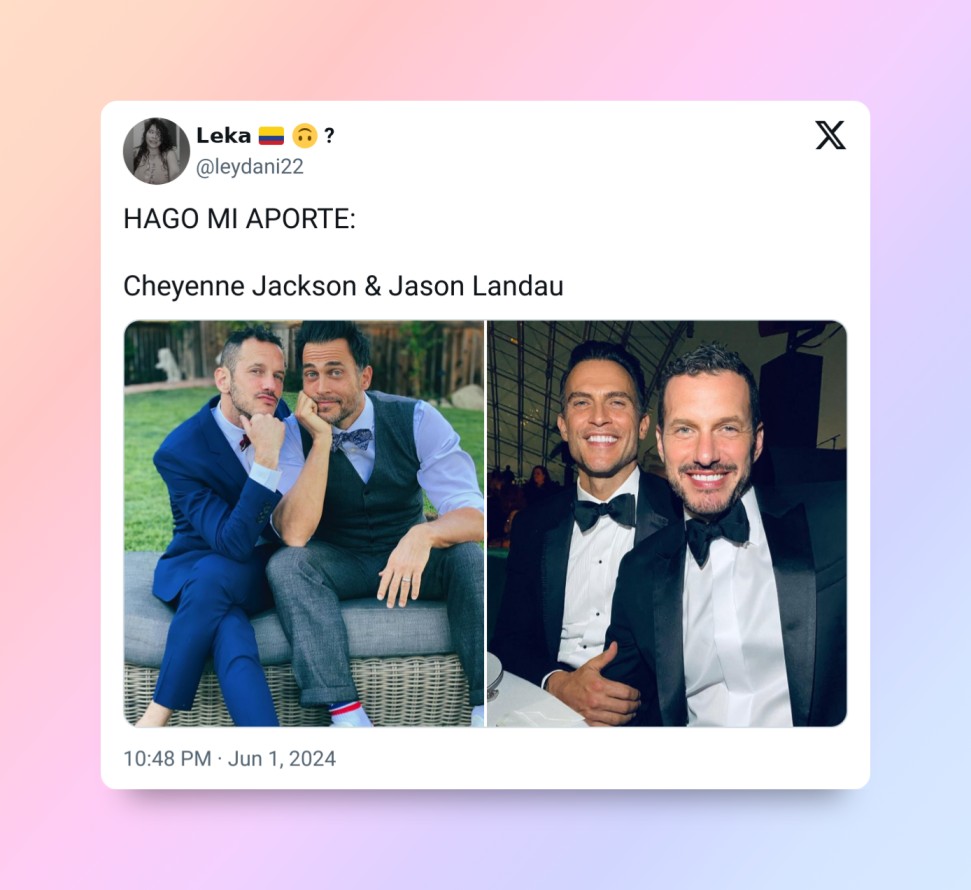Click the X logo on the tweet card

click(830, 135)
